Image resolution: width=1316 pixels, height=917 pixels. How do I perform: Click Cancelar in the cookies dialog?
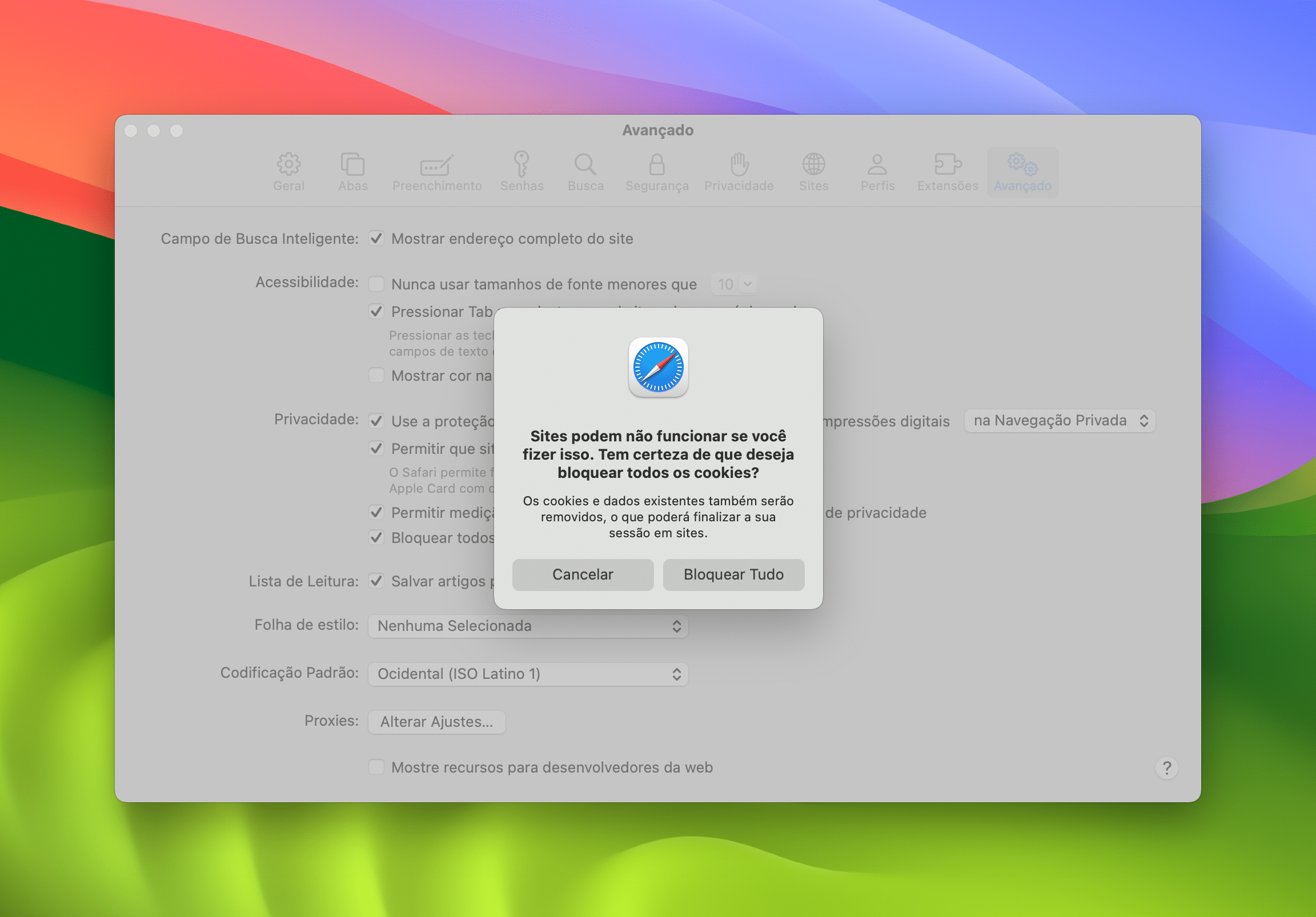point(583,575)
